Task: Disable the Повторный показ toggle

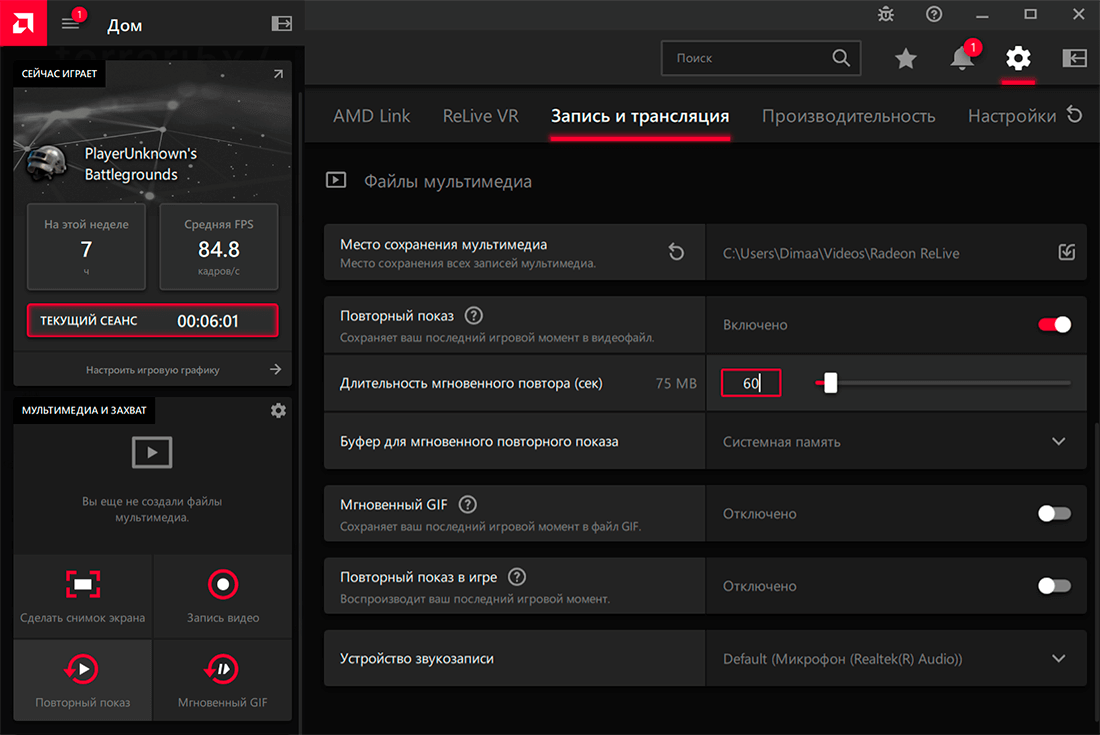Action: coord(1054,325)
